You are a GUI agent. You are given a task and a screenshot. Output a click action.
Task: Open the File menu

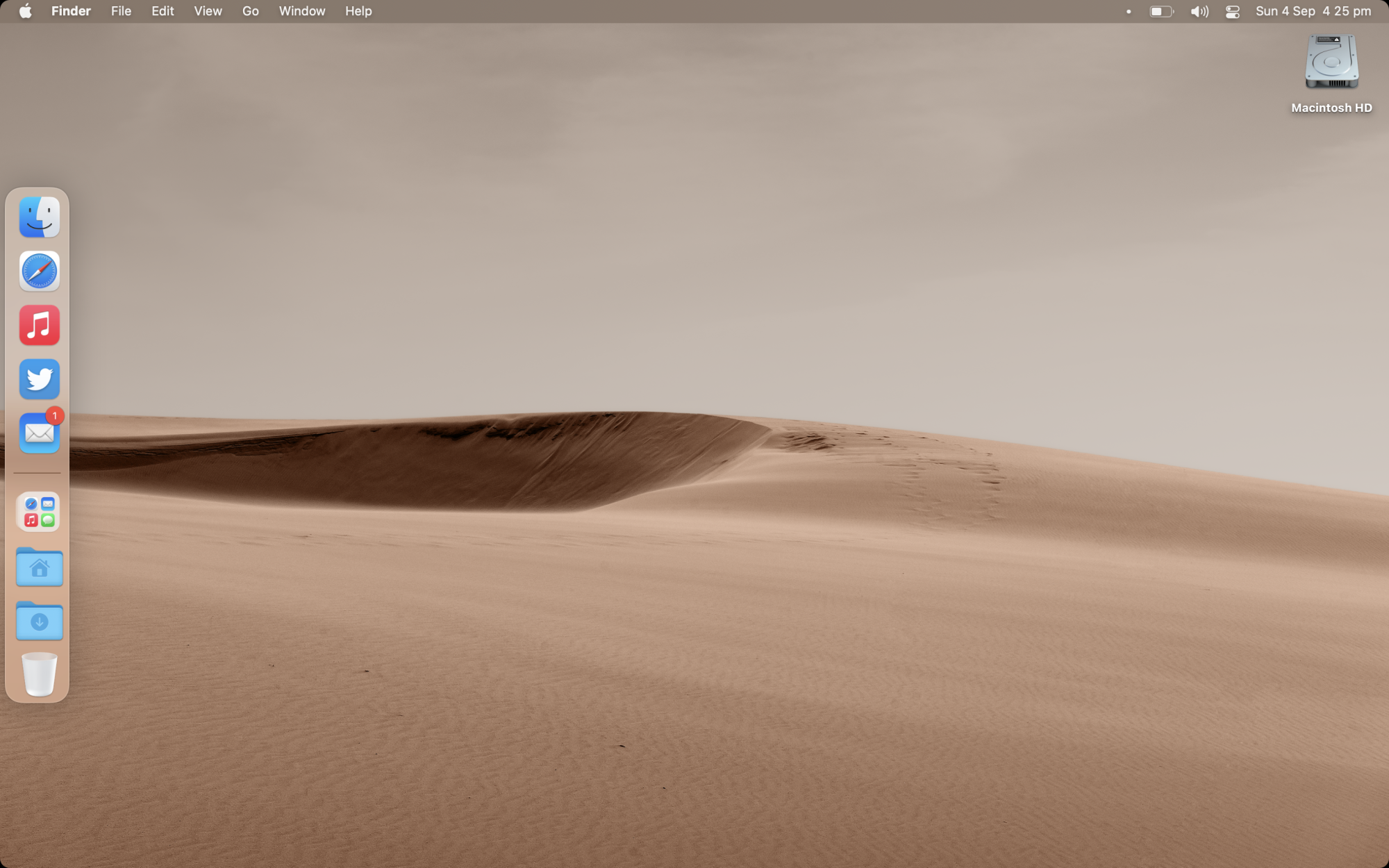[x=121, y=11]
